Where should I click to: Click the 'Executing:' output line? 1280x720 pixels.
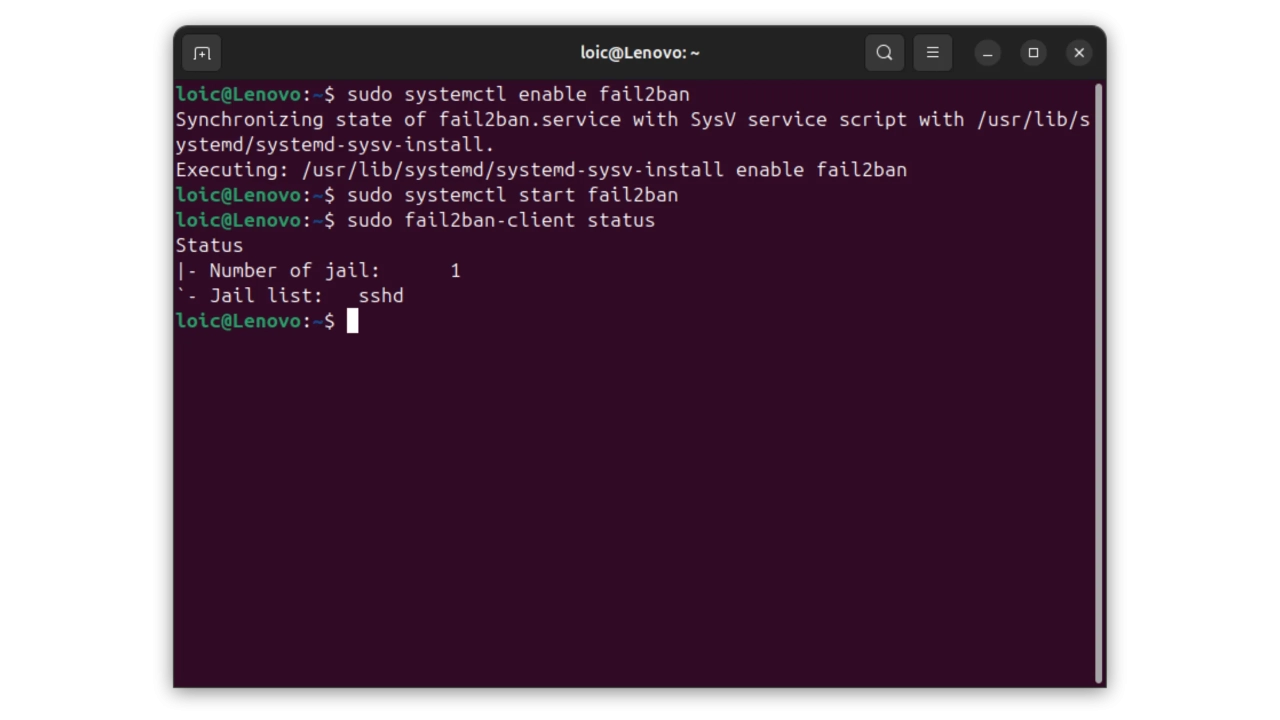pyautogui.click(x=541, y=170)
